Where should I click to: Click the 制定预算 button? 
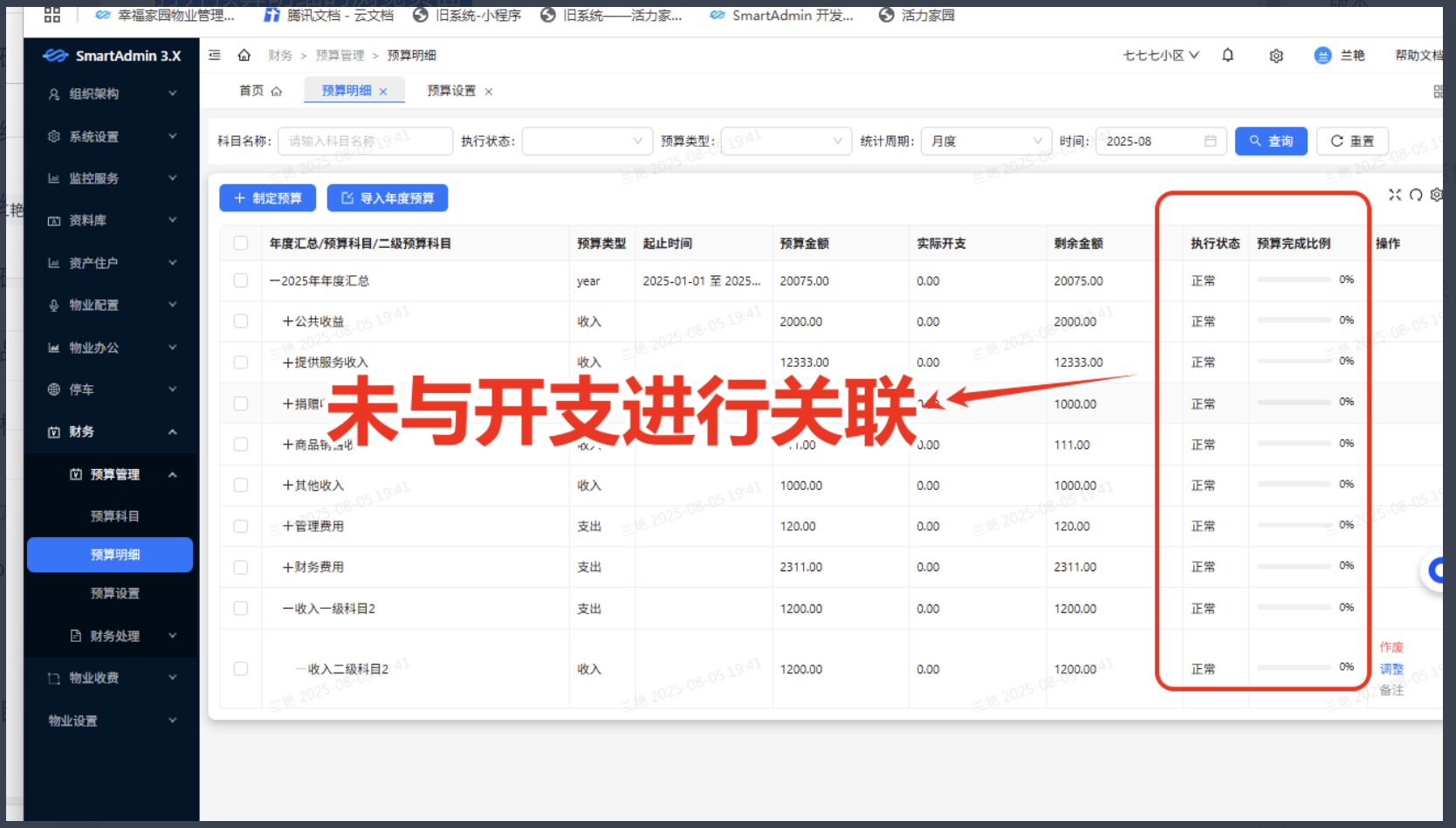click(x=267, y=197)
